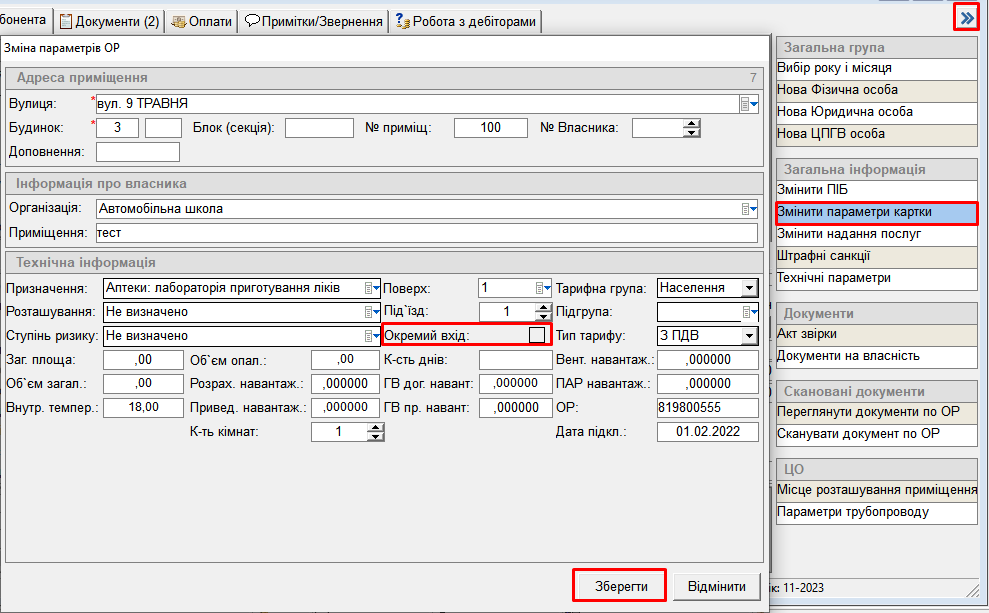Click the Приміщення text field
The width and height of the screenshot is (989, 613).
click(426, 233)
